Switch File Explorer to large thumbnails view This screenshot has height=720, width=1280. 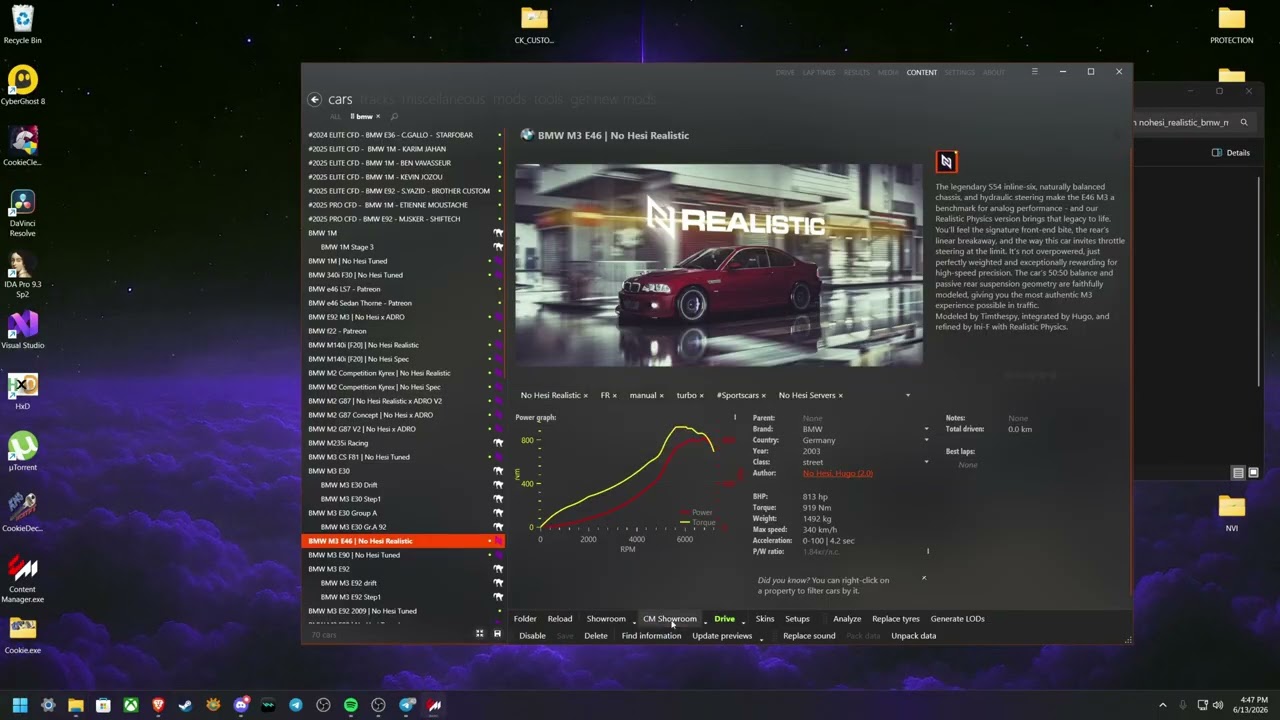point(1253,473)
